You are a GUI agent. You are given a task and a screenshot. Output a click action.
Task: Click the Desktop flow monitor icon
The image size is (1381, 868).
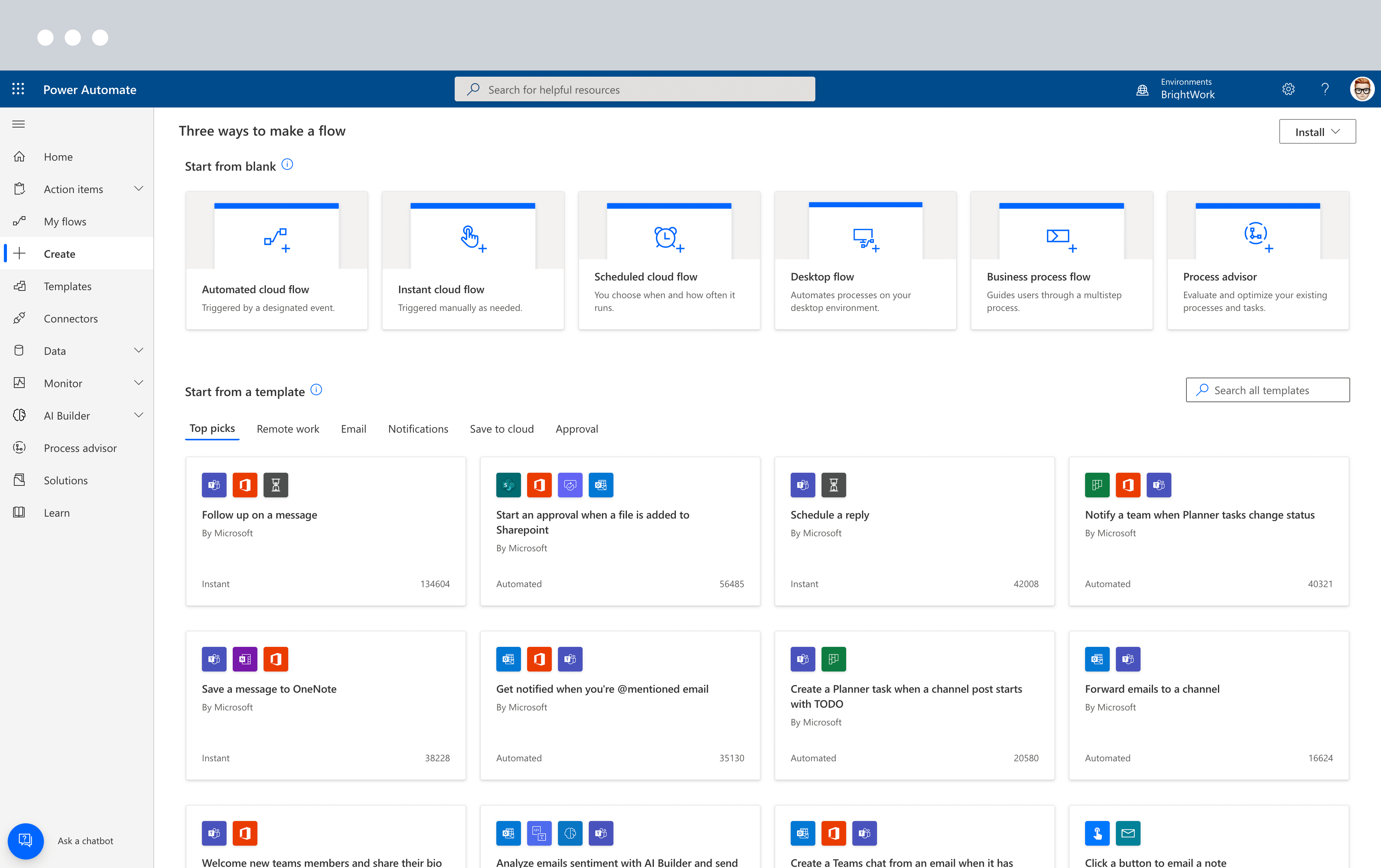click(x=865, y=240)
